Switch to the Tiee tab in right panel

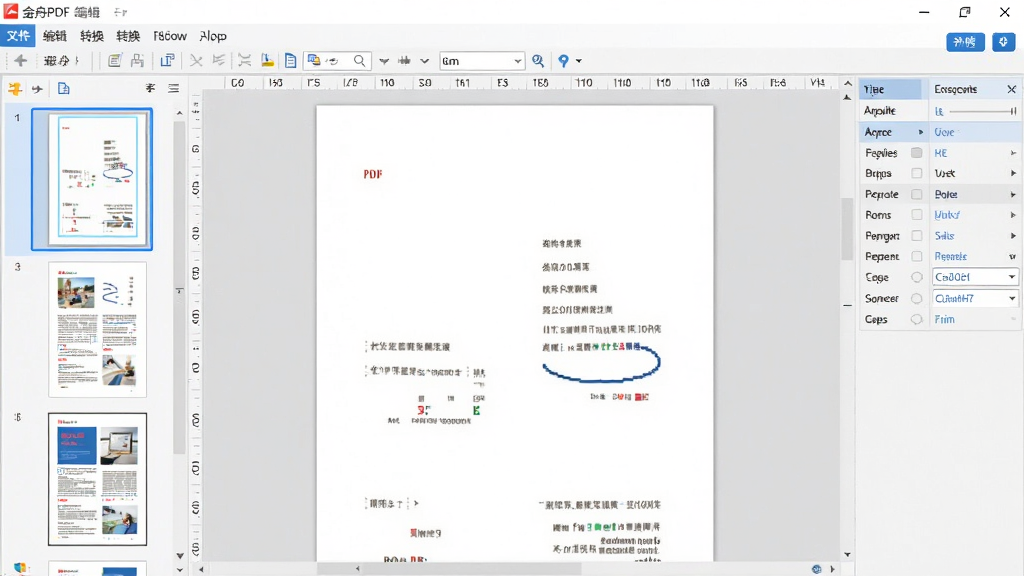pos(890,89)
